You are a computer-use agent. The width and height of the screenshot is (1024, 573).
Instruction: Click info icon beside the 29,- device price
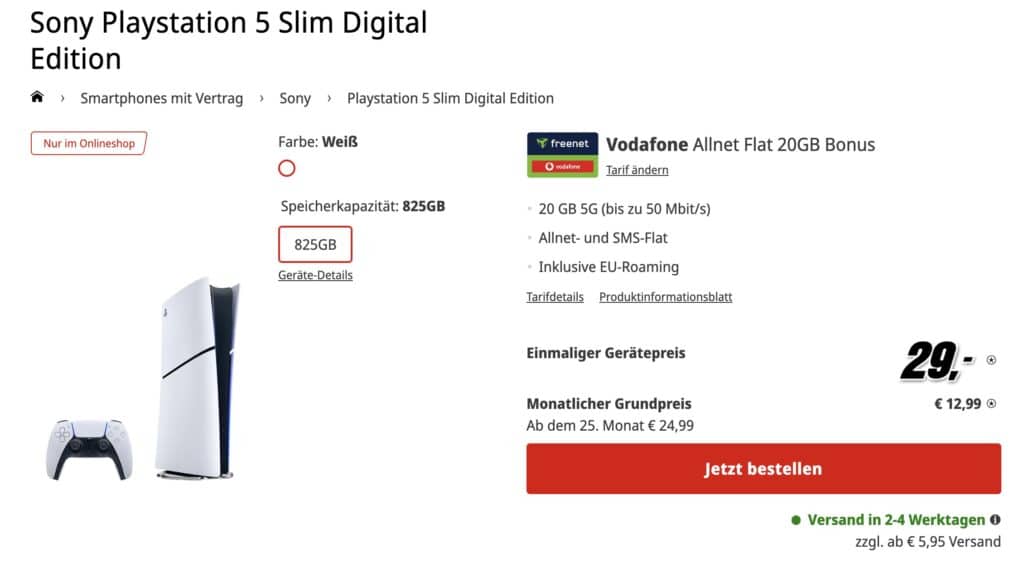(991, 360)
